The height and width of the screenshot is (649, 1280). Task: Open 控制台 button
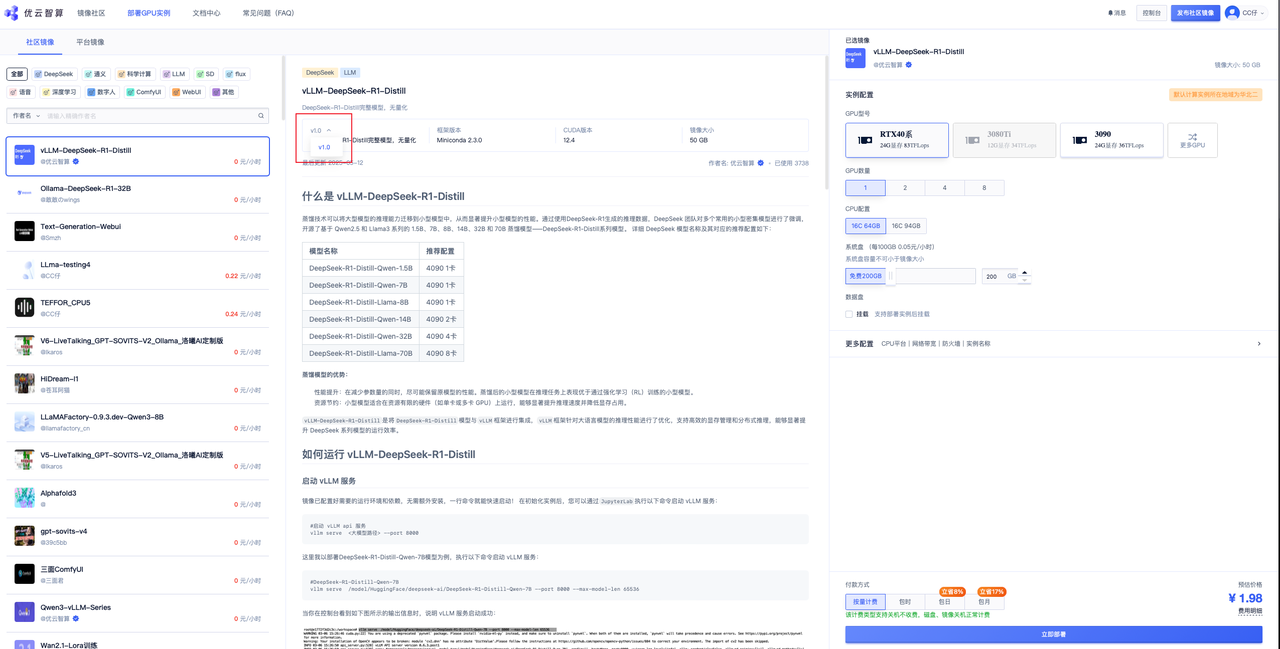[x=1151, y=13]
